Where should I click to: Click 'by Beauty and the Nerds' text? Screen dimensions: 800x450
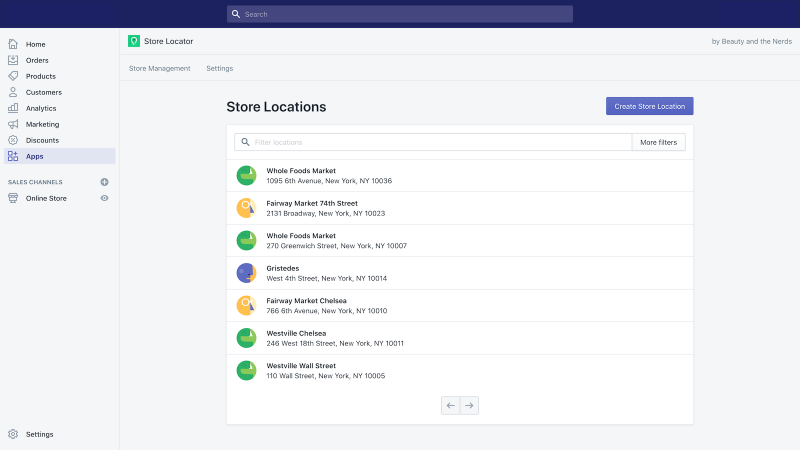[752, 41]
